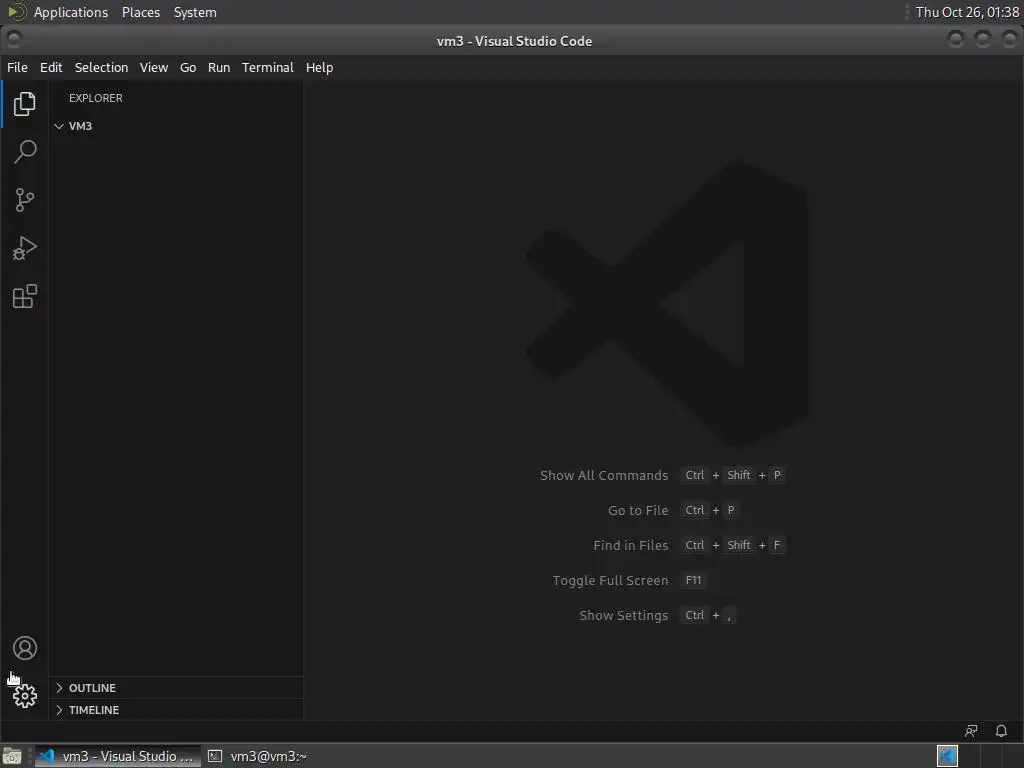1024x768 pixels.
Task: Click the notifications bell in status bar
Action: coord(1001,731)
